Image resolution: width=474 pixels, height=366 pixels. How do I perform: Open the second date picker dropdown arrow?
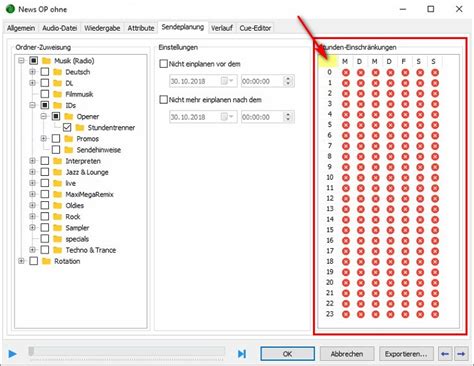click(x=231, y=117)
